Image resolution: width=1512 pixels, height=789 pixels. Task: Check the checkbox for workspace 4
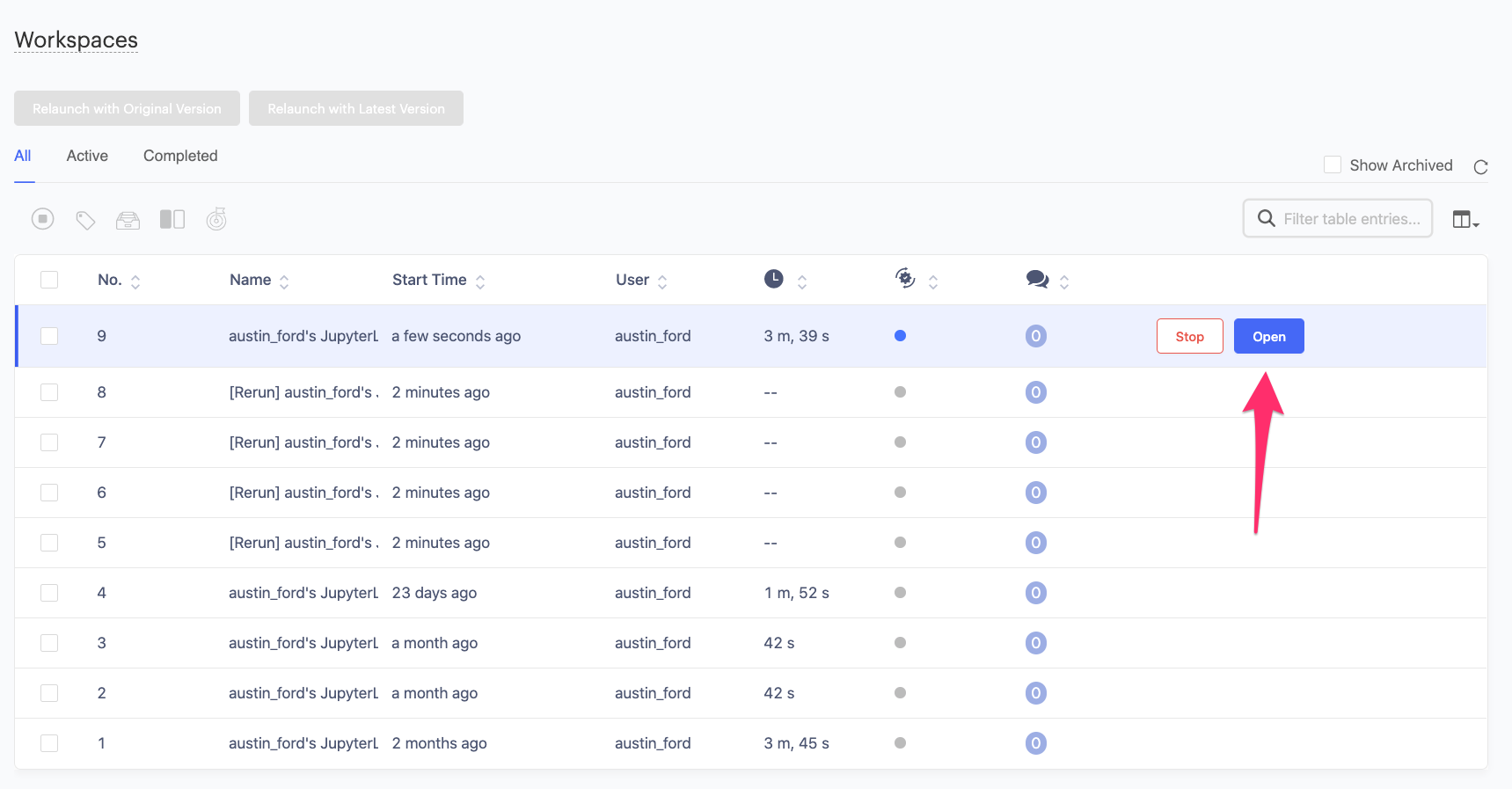[49, 593]
